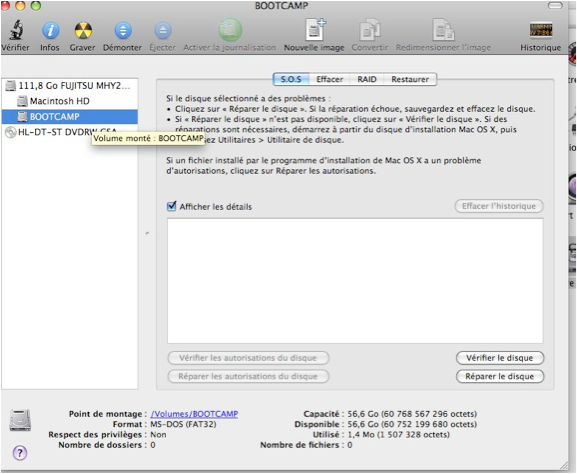Select the Macintosh HD volume

click(x=70, y=101)
